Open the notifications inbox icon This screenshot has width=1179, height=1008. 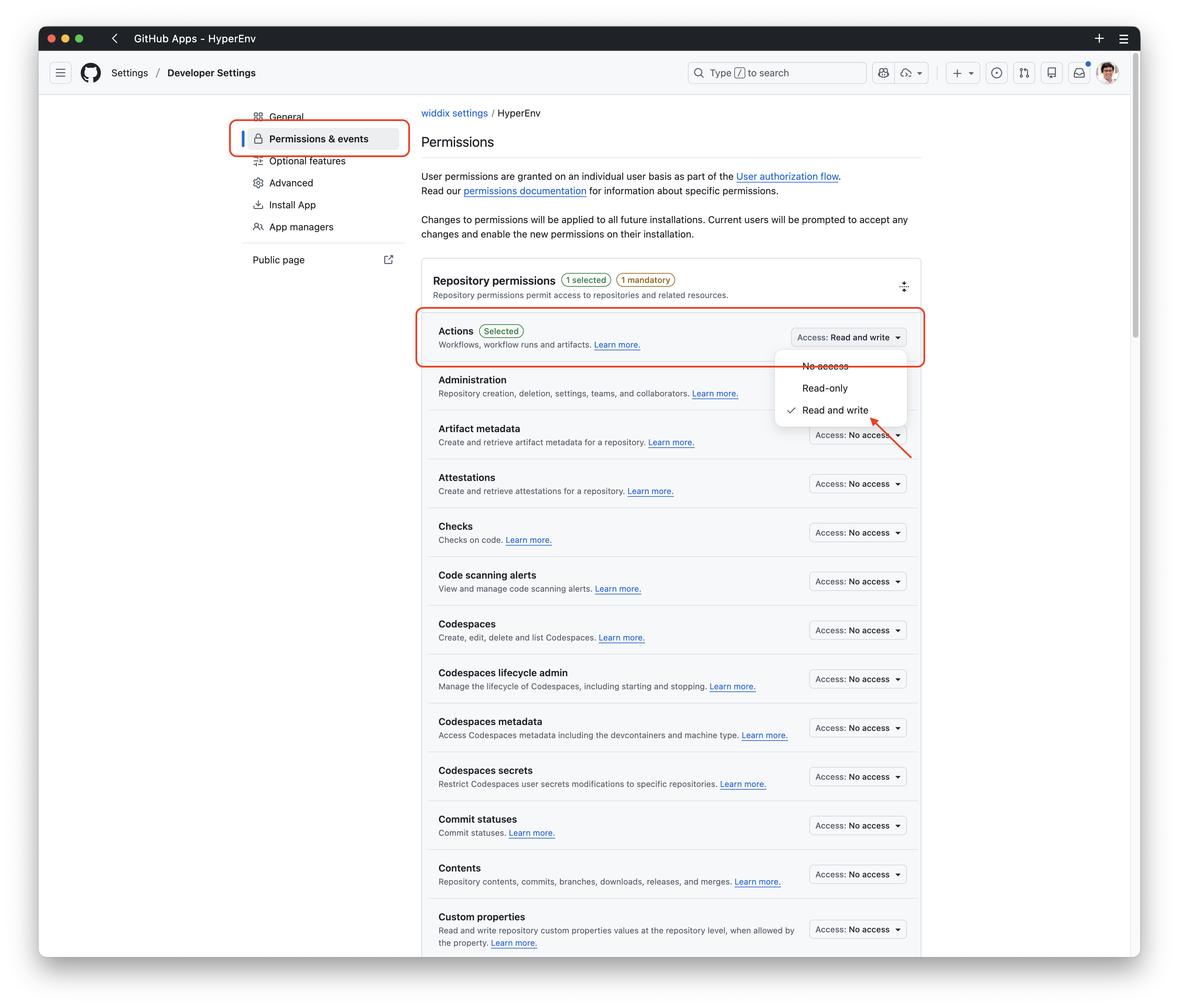click(x=1079, y=73)
